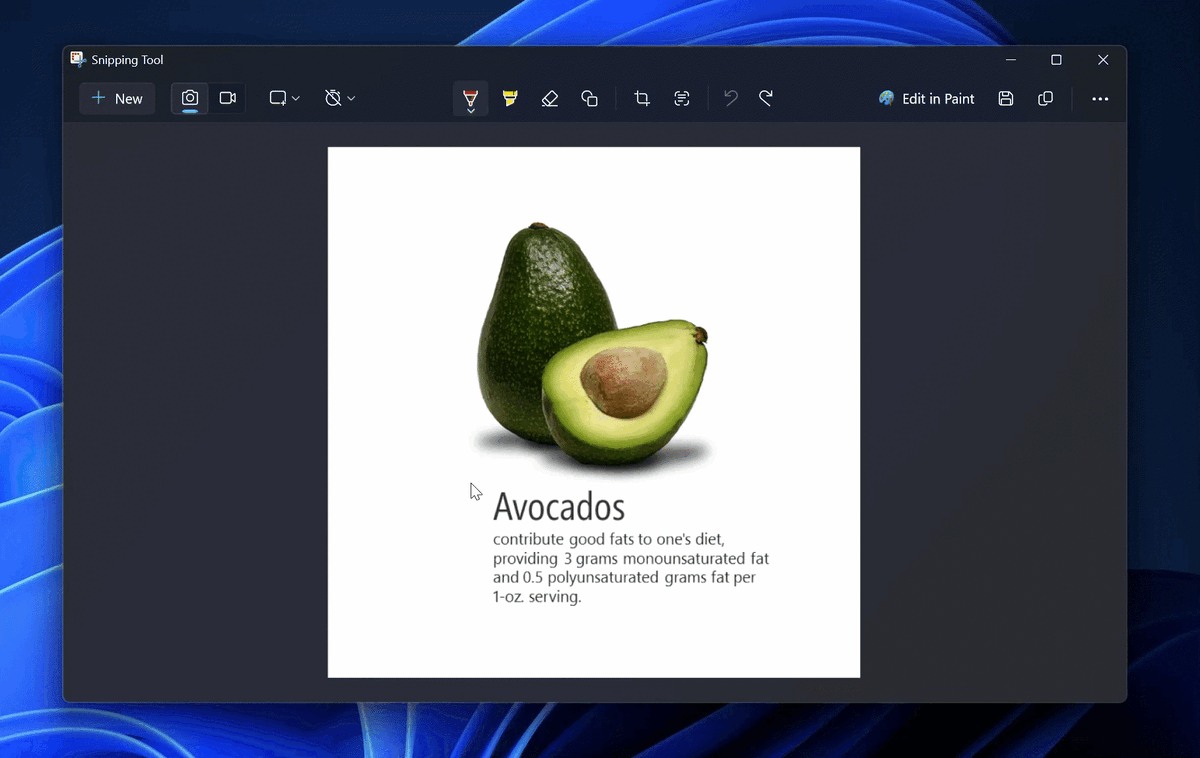Select the ballpoint pen tool
The height and width of the screenshot is (758, 1200).
coord(470,96)
